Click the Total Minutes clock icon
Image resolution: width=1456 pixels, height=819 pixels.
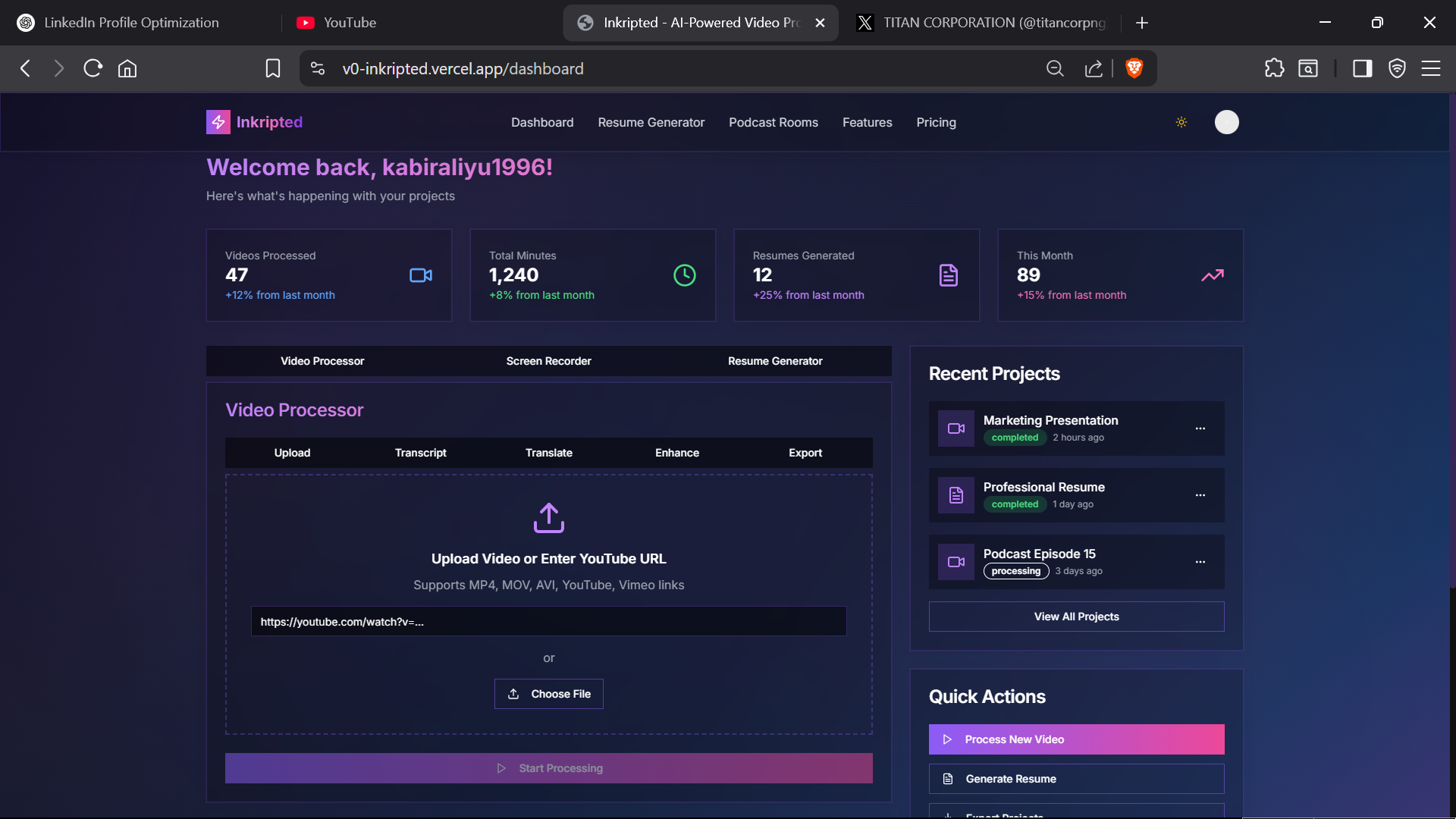click(685, 275)
